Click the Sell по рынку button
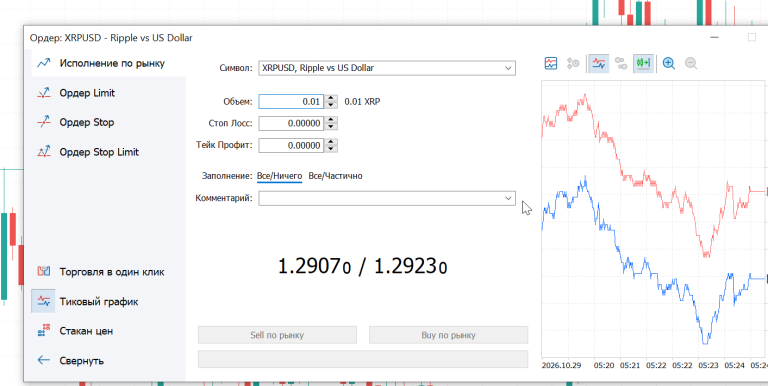 pos(277,336)
